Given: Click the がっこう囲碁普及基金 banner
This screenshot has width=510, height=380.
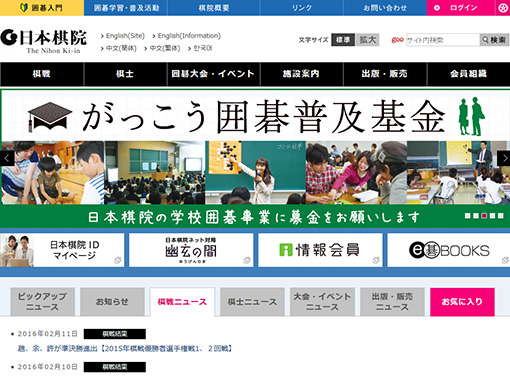Looking at the screenshot, I should pos(255,159).
